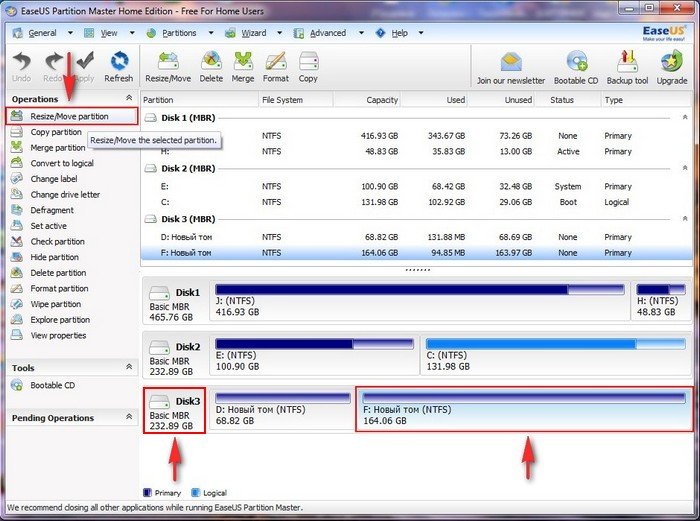The image size is (700, 521).
Task: Select F: Новый том row in list
Action: tap(416, 253)
